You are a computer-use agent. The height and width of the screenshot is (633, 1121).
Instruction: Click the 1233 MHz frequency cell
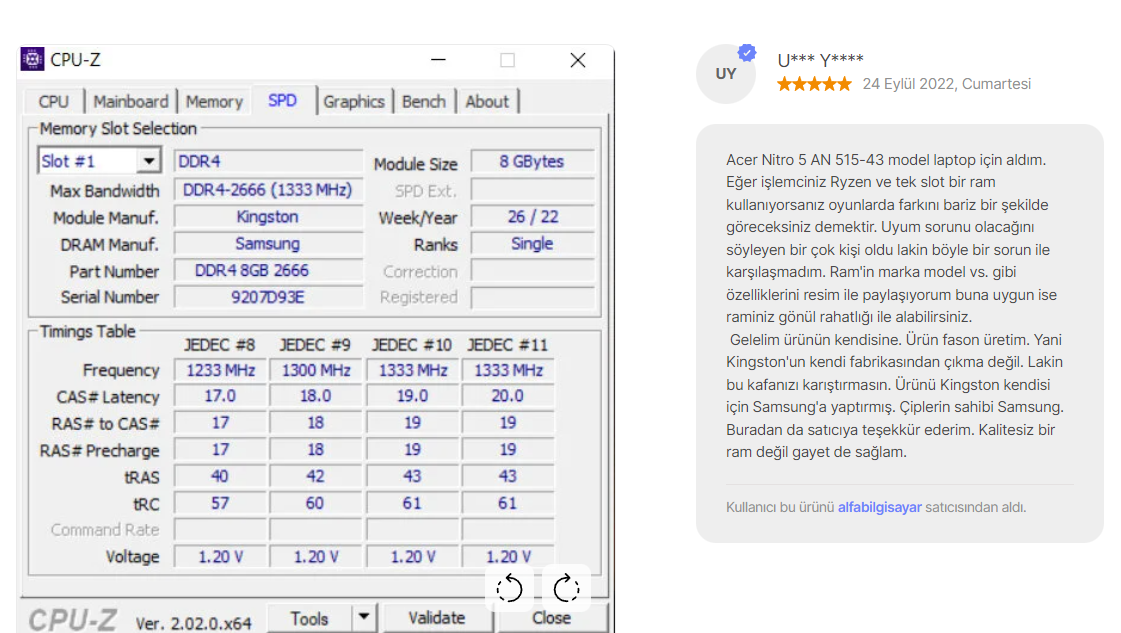pos(220,370)
